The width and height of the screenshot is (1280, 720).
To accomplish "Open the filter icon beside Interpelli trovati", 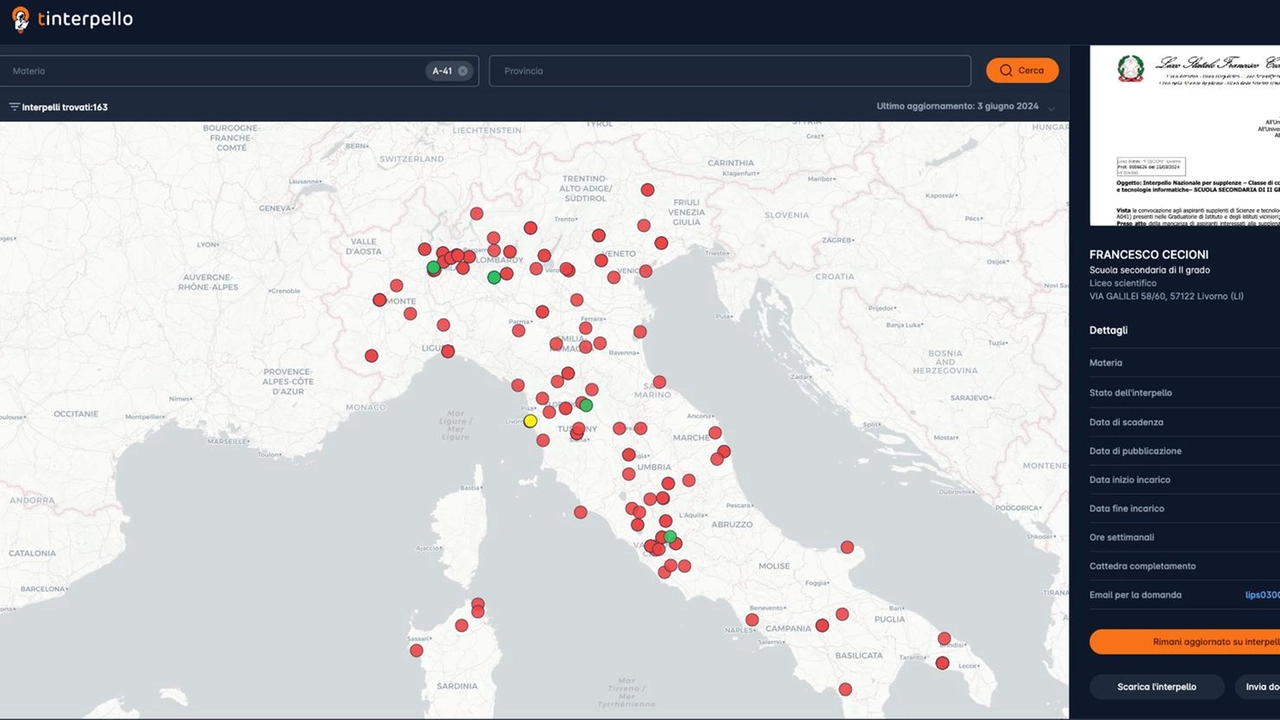I will pos(14,107).
